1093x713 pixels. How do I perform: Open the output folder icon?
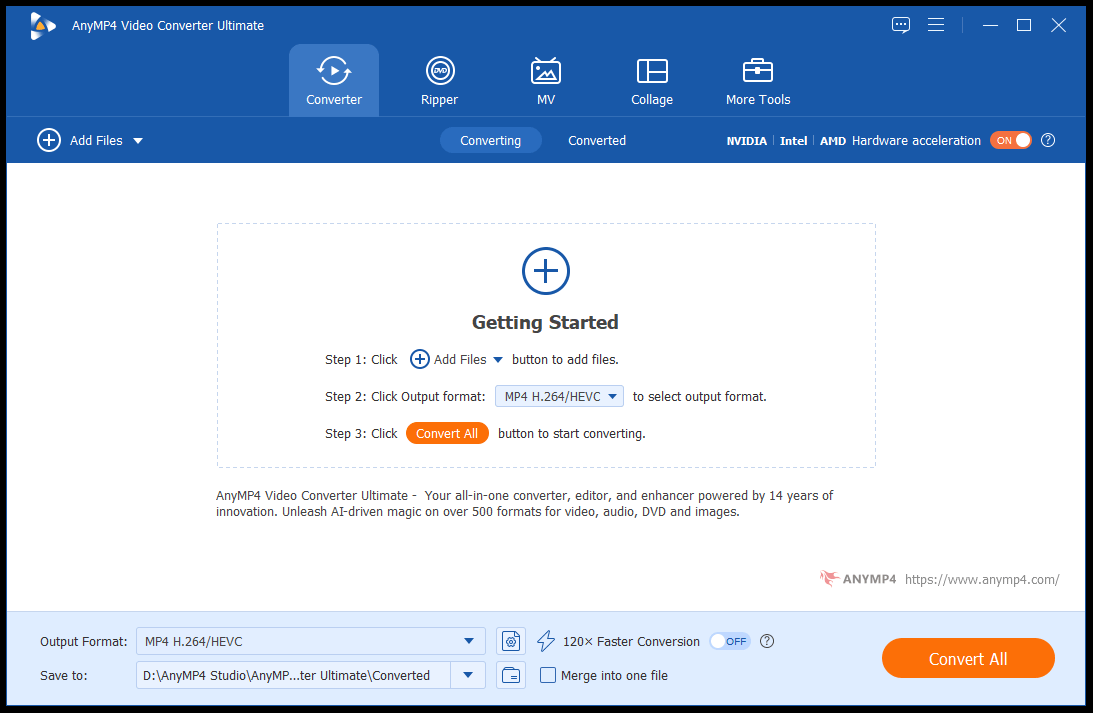(x=511, y=675)
